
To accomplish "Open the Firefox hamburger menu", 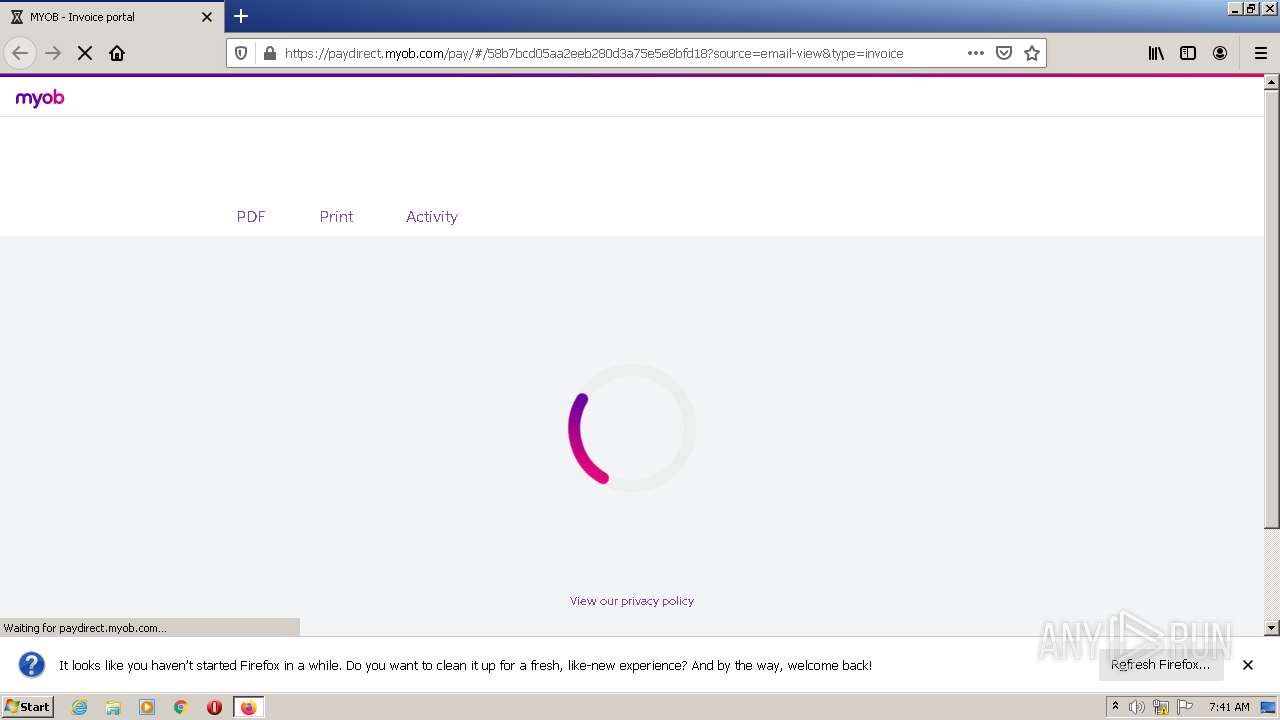I will 1260,53.
